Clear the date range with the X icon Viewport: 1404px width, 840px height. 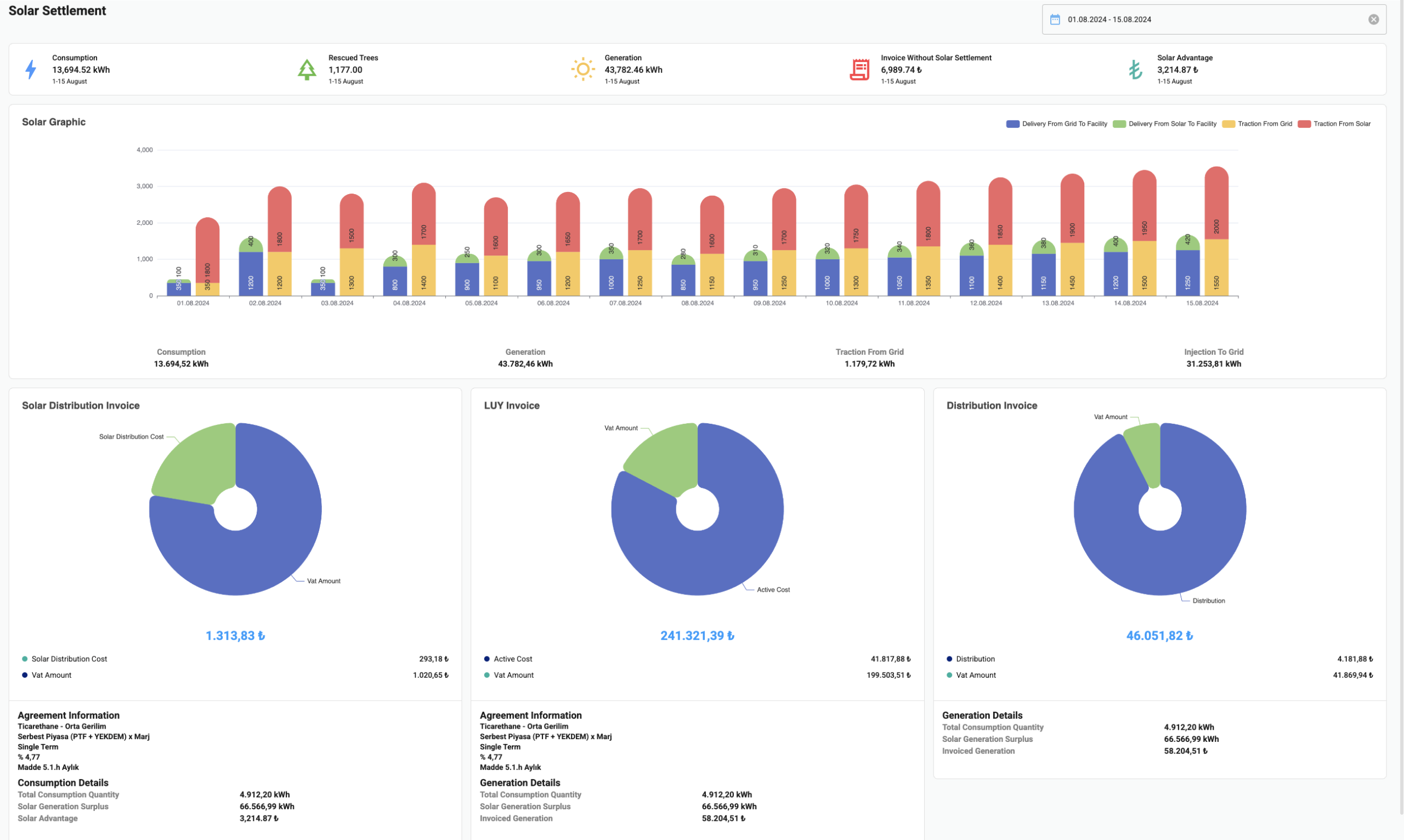click(1373, 20)
